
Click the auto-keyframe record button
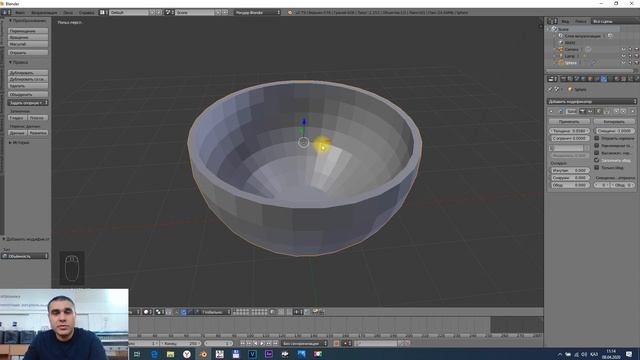(336, 343)
